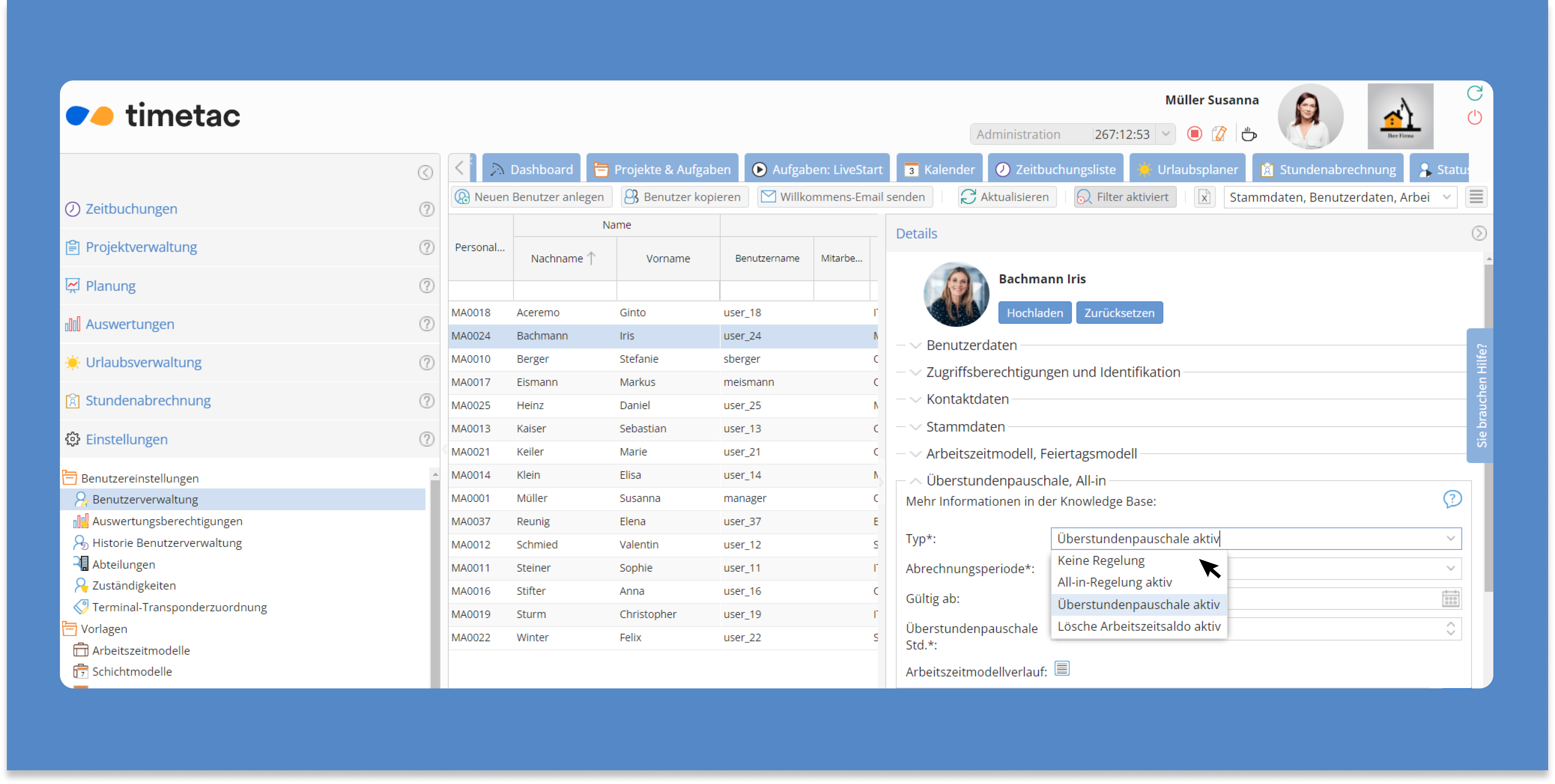
Task: Click the red stop time tracking icon
Action: click(x=1194, y=134)
